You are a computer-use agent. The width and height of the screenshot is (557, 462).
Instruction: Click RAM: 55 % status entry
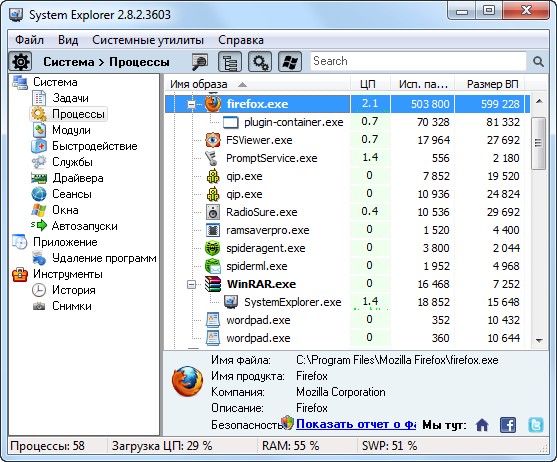coord(290,446)
